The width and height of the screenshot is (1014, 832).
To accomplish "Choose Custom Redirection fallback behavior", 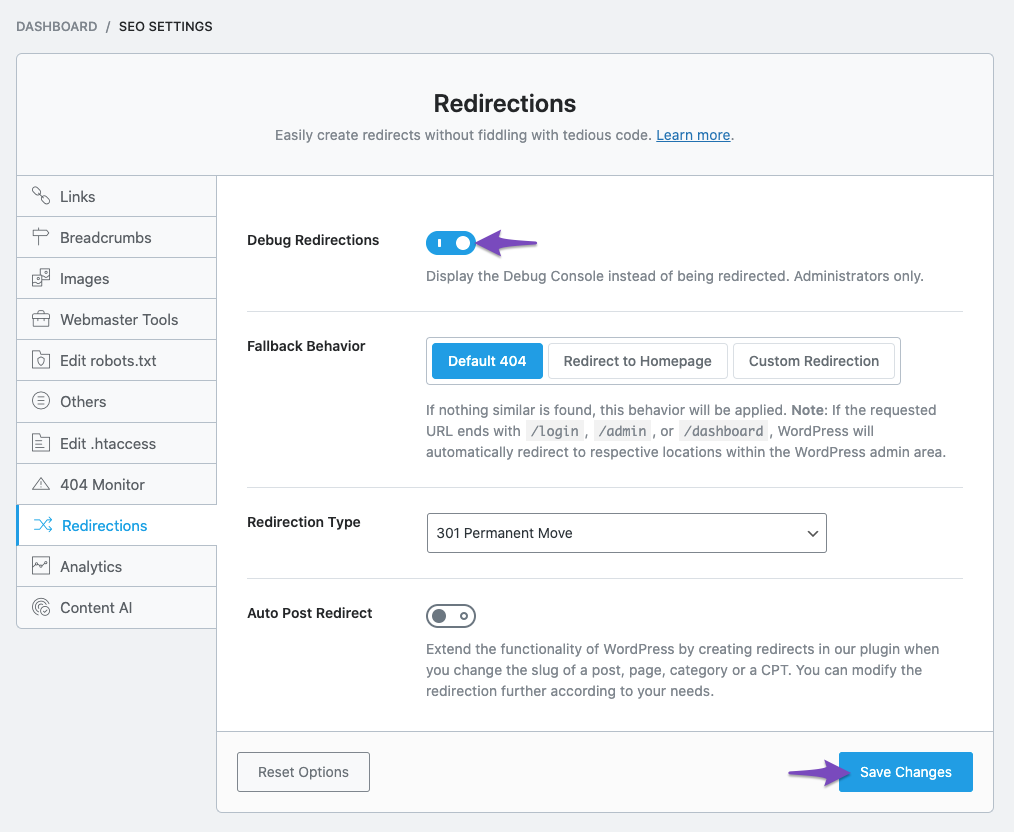I will 813,361.
